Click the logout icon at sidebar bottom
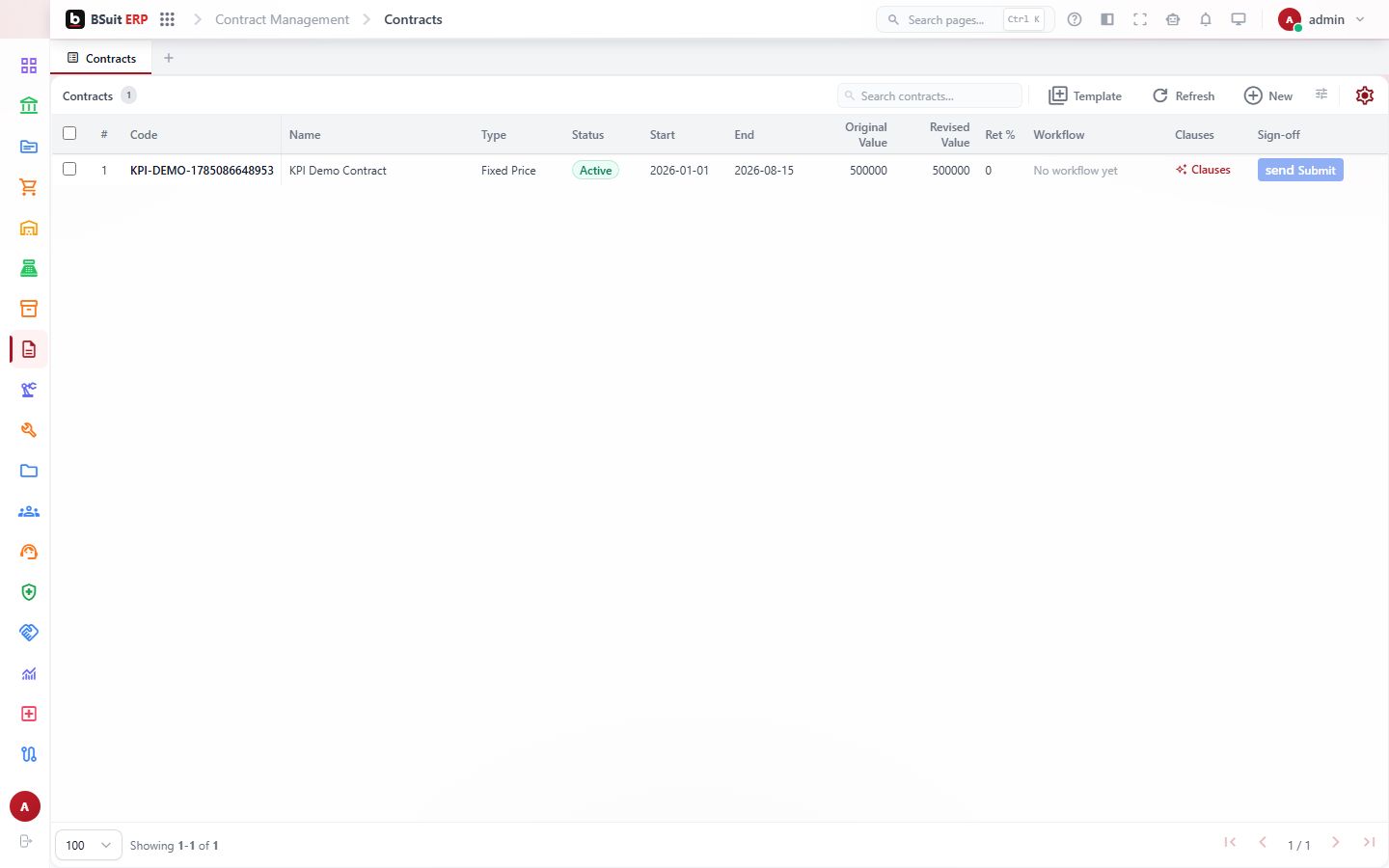The height and width of the screenshot is (868, 1389). click(x=26, y=841)
